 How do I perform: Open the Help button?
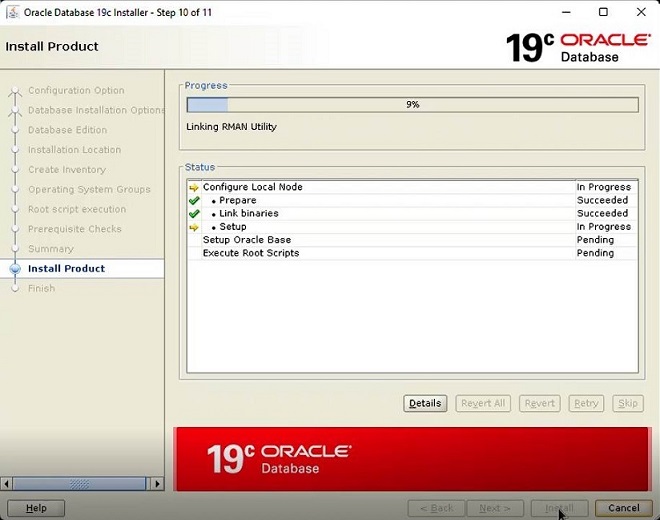pos(36,508)
